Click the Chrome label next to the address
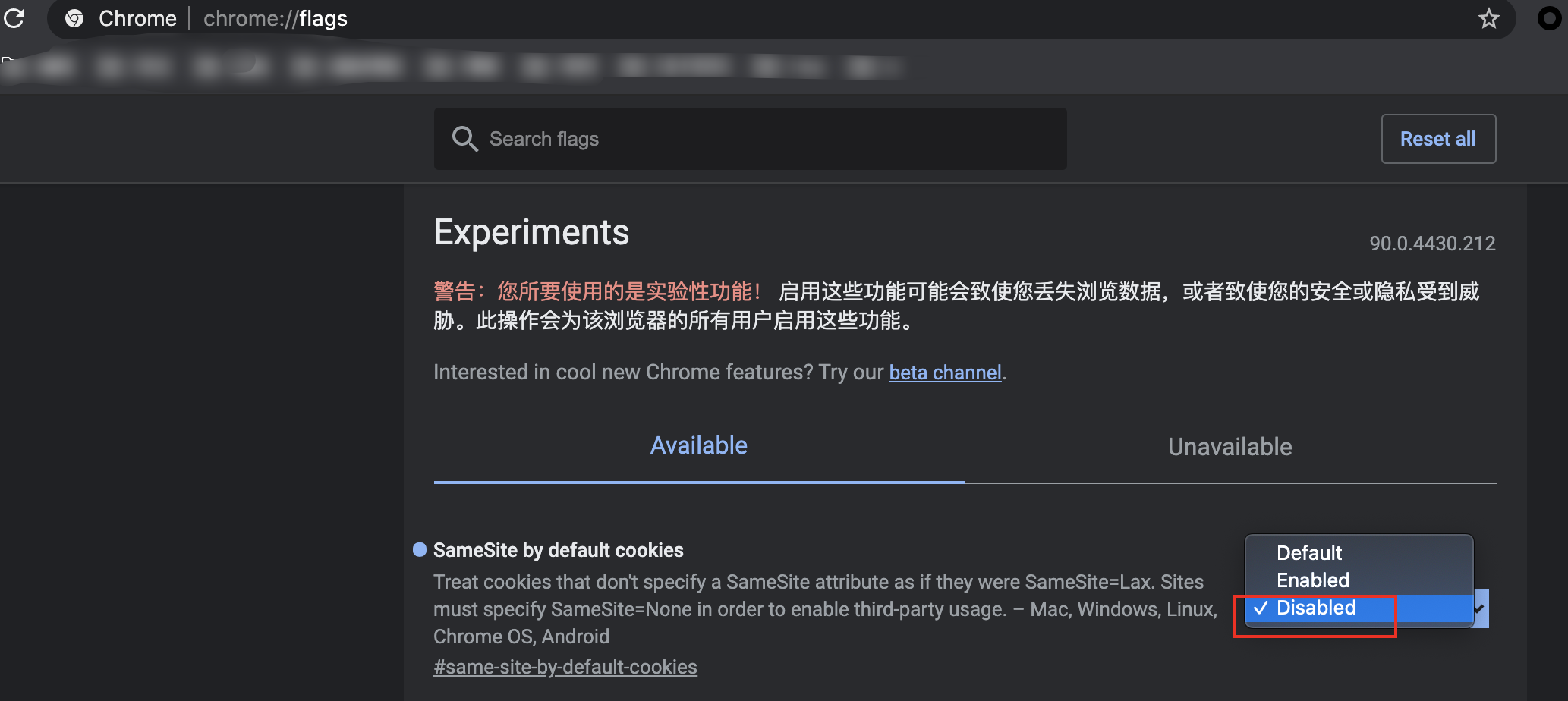Image resolution: width=1568 pixels, height=701 pixels. 137,18
